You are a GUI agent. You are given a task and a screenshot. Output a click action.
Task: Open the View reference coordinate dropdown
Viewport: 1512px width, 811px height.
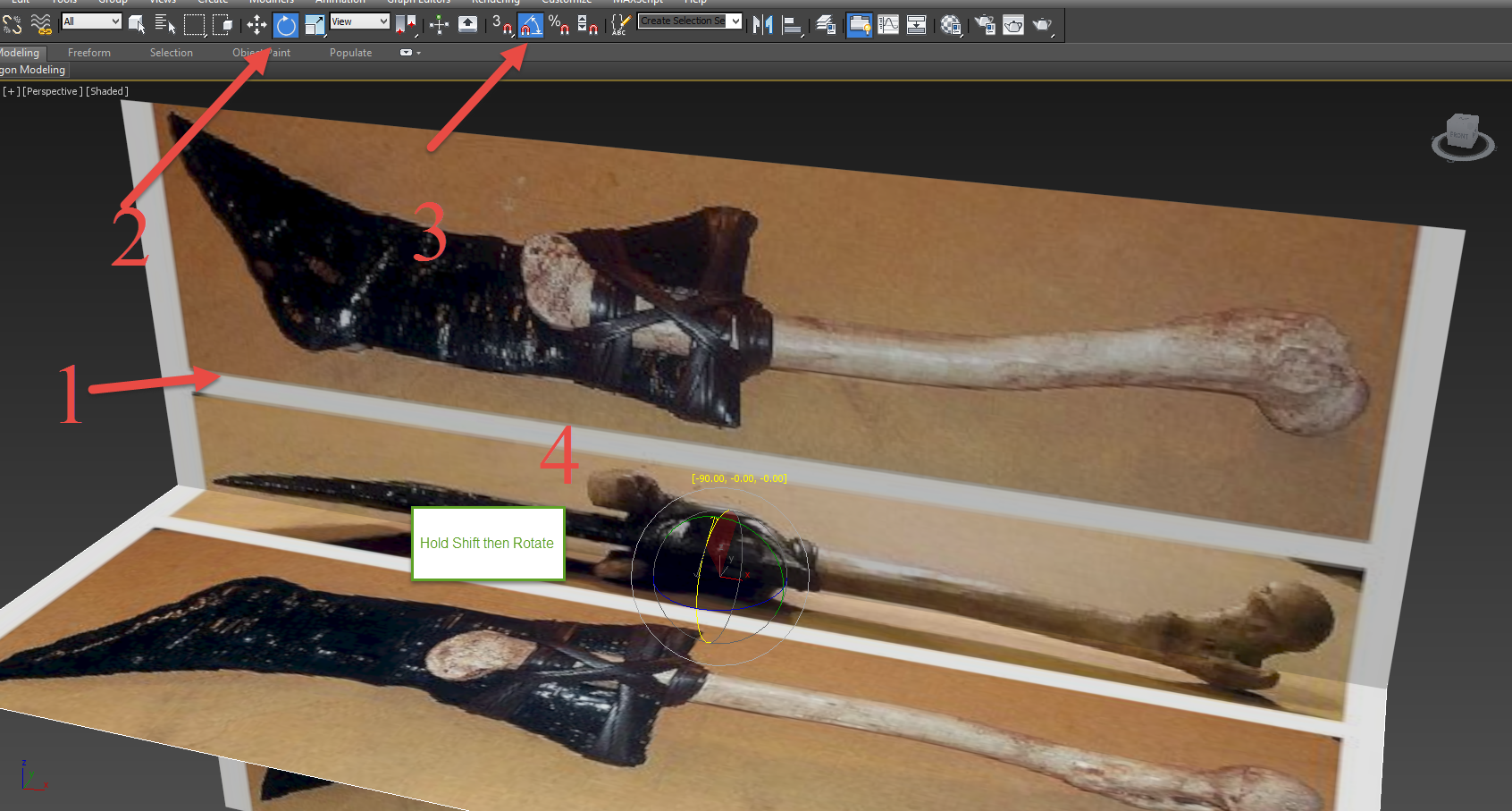(x=359, y=21)
